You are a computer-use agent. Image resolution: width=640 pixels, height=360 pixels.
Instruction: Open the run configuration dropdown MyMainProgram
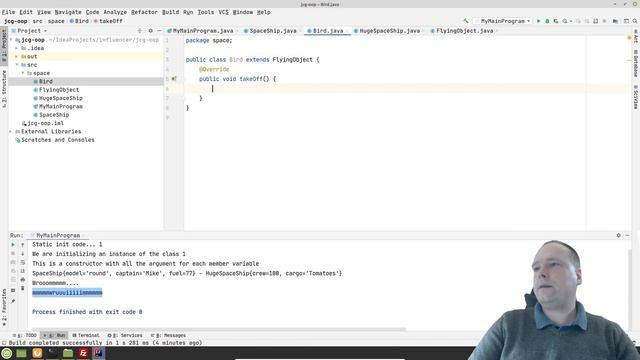tap(503, 21)
